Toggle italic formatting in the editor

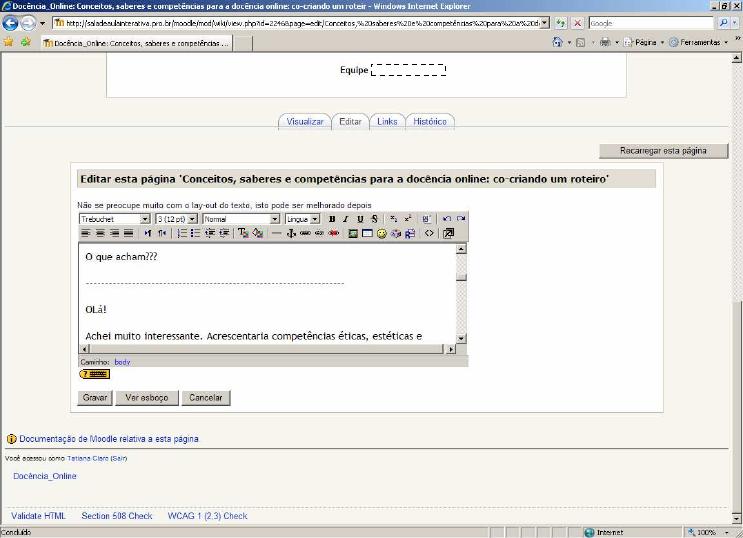[x=346, y=219]
